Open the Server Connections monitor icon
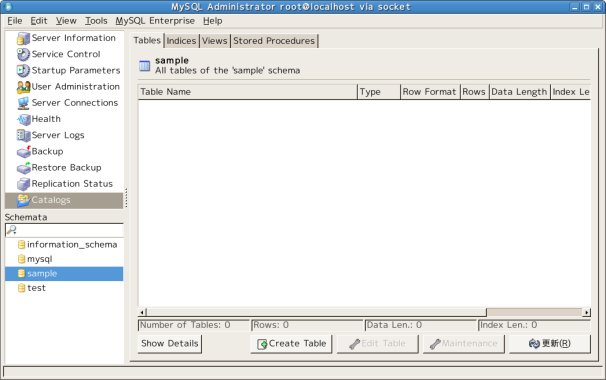The height and width of the screenshot is (380, 606). click(23, 103)
